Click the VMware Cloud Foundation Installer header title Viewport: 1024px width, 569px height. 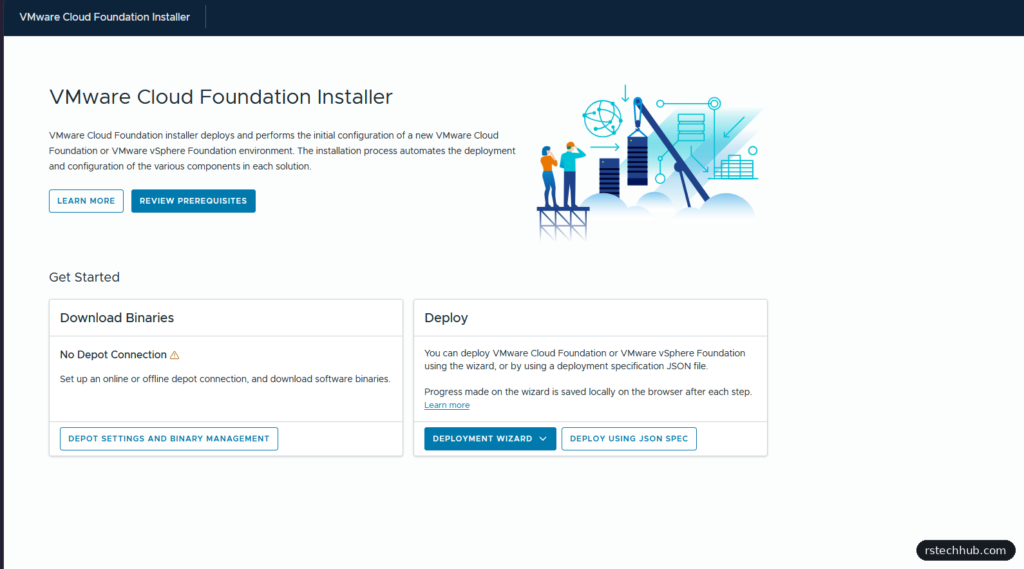coord(104,17)
